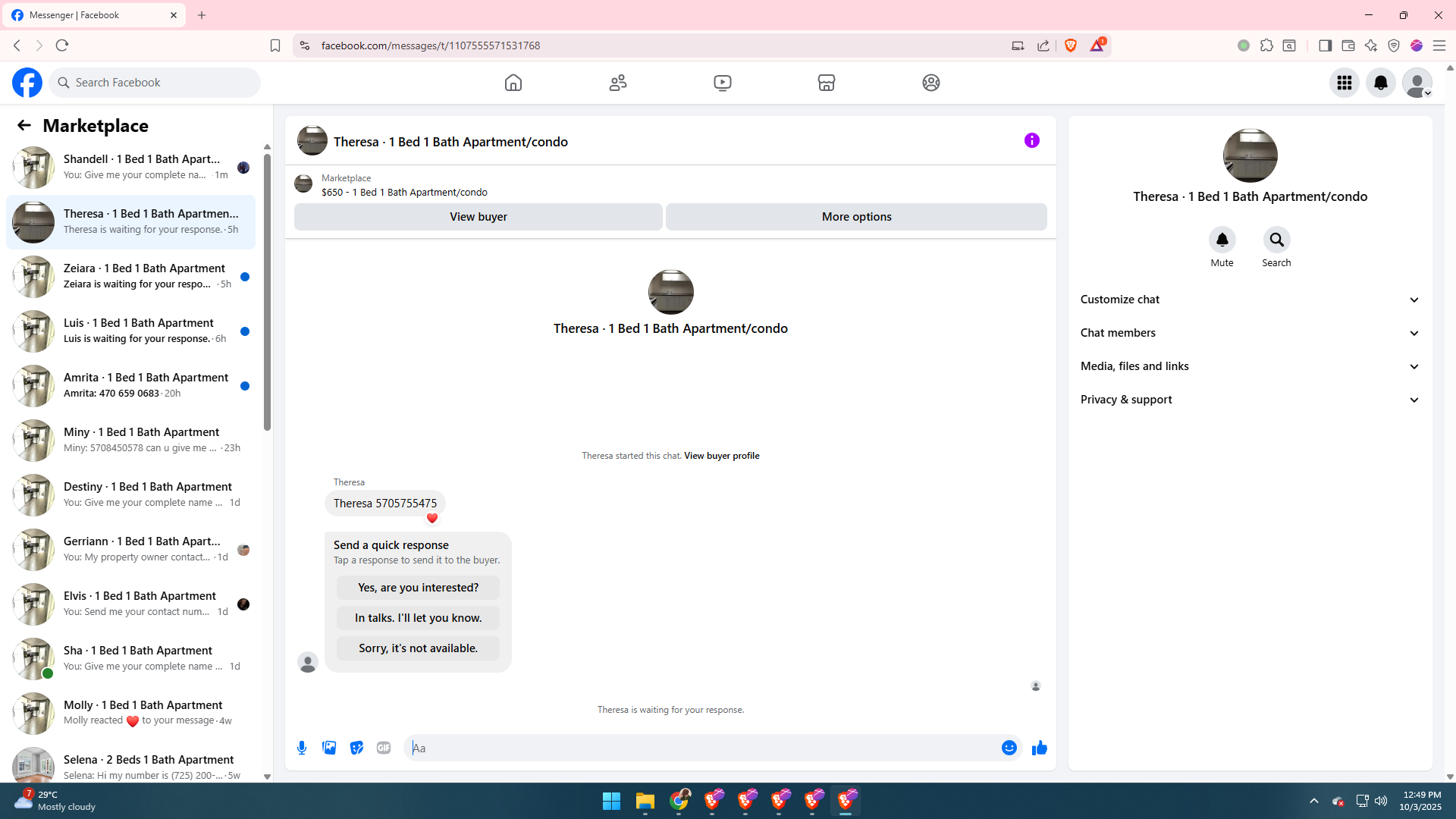The image size is (1456, 819).
Task: Search in conversation icon
Action: pos(1276,240)
